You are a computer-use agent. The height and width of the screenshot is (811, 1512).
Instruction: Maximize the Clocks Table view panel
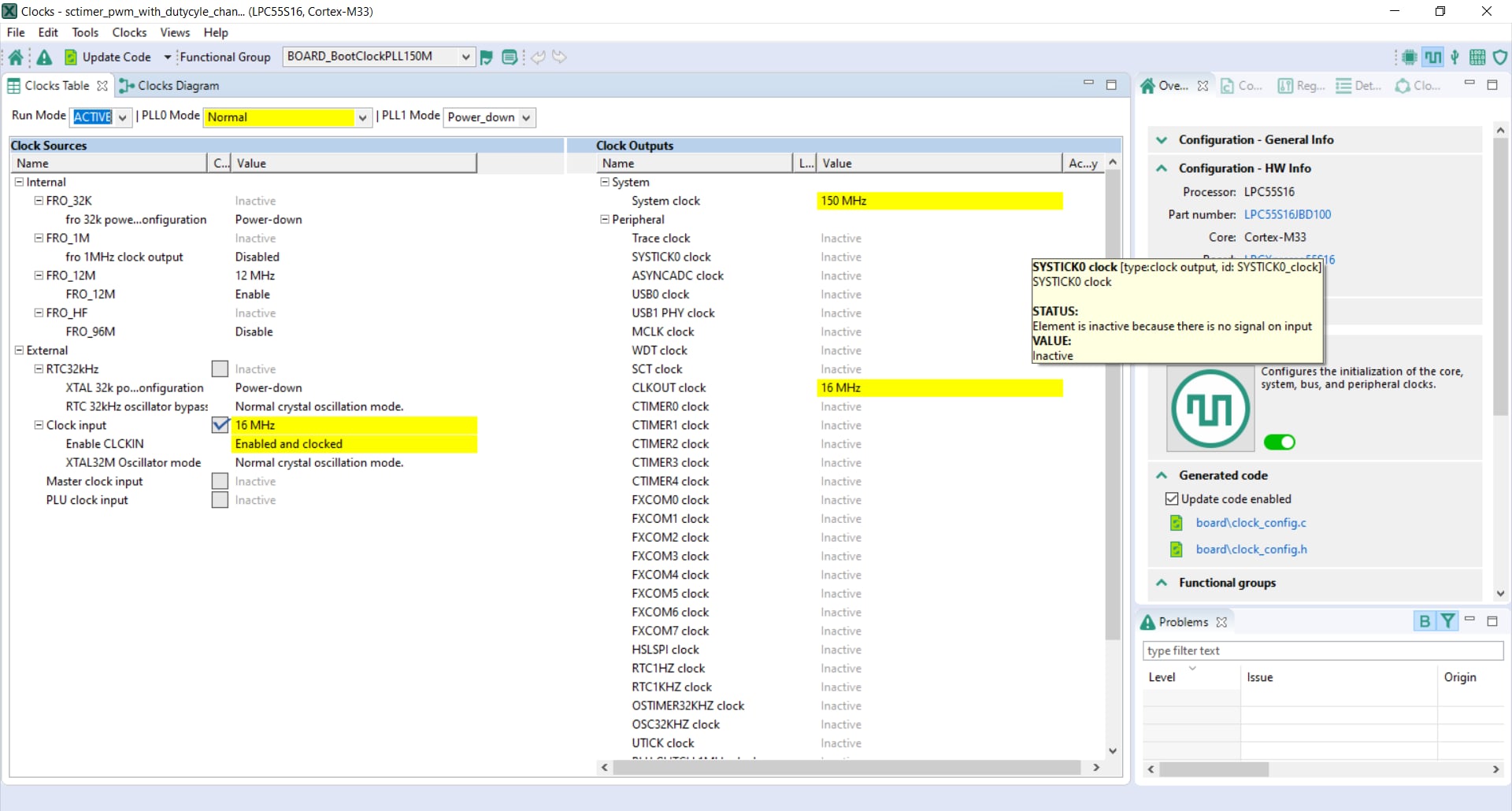1111,84
